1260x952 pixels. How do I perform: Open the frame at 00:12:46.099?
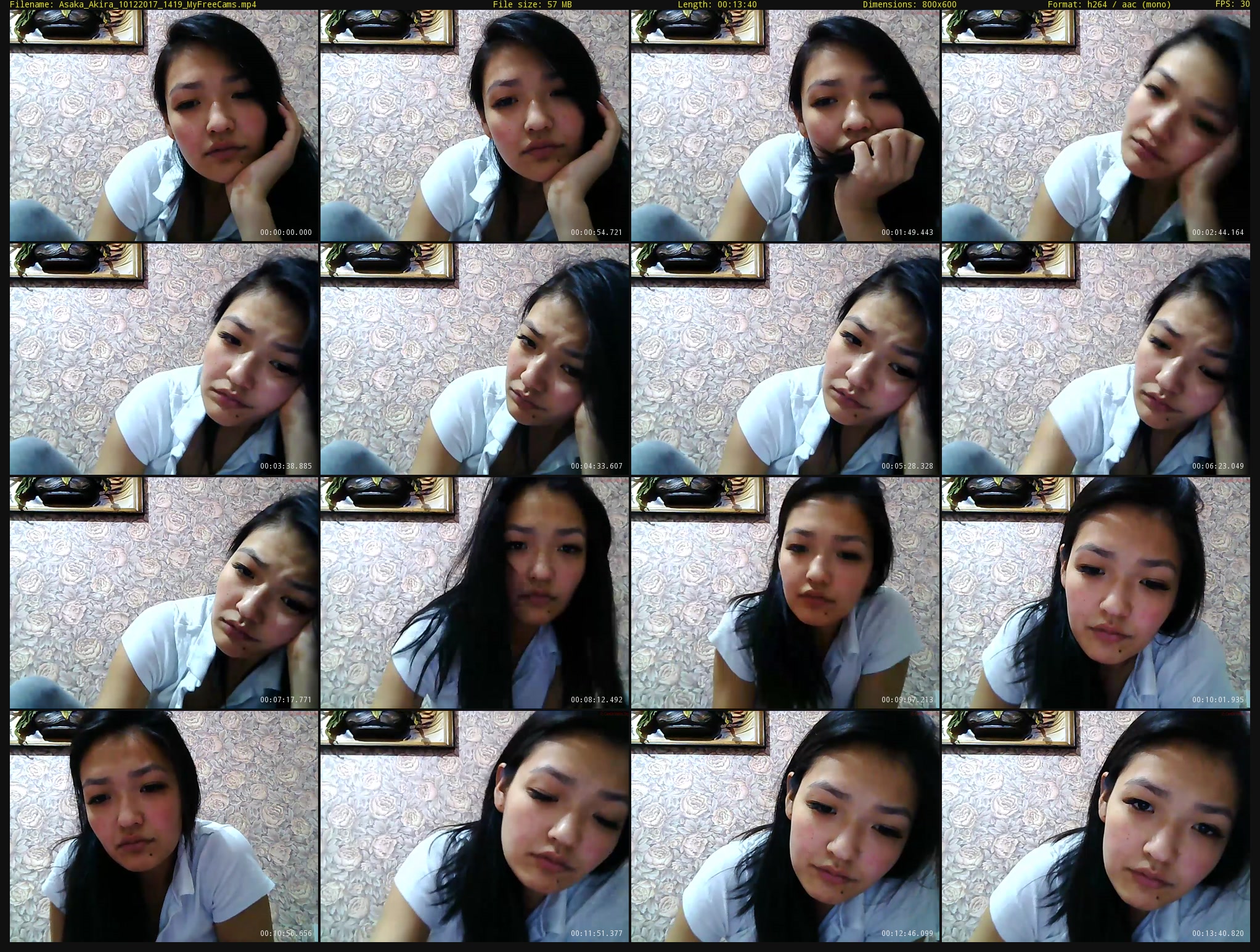tap(785, 826)
